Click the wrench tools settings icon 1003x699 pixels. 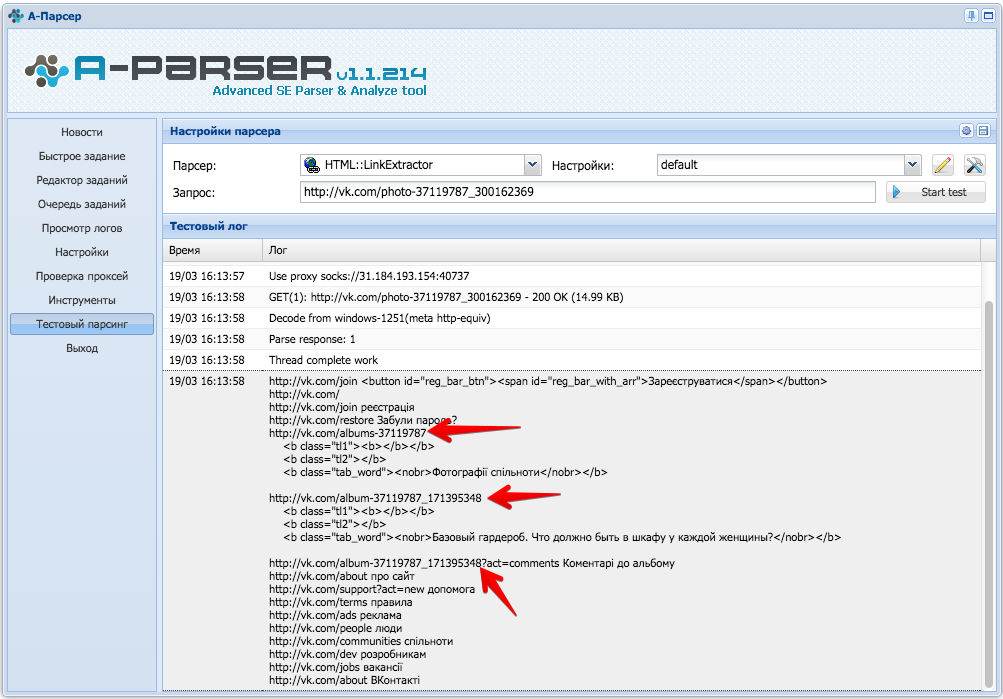[x=974, y=165]
